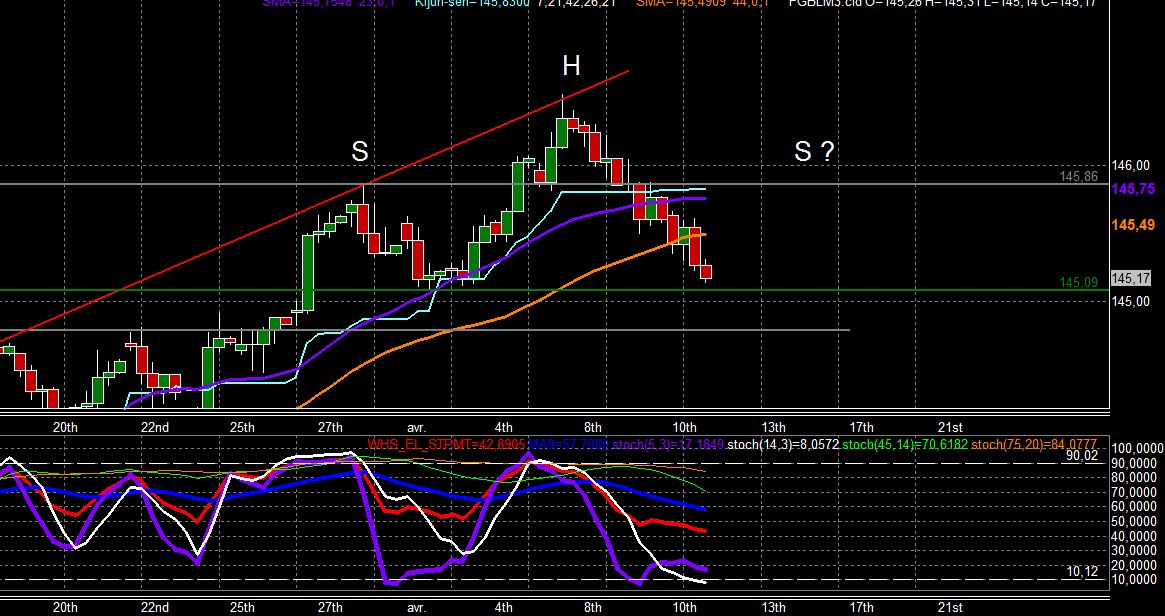Click the 4th date label under the price chart

pos(504,427)
